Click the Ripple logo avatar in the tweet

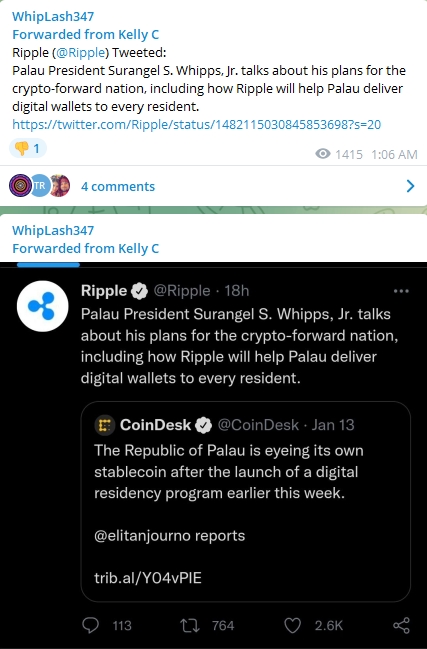click(42, 306)
